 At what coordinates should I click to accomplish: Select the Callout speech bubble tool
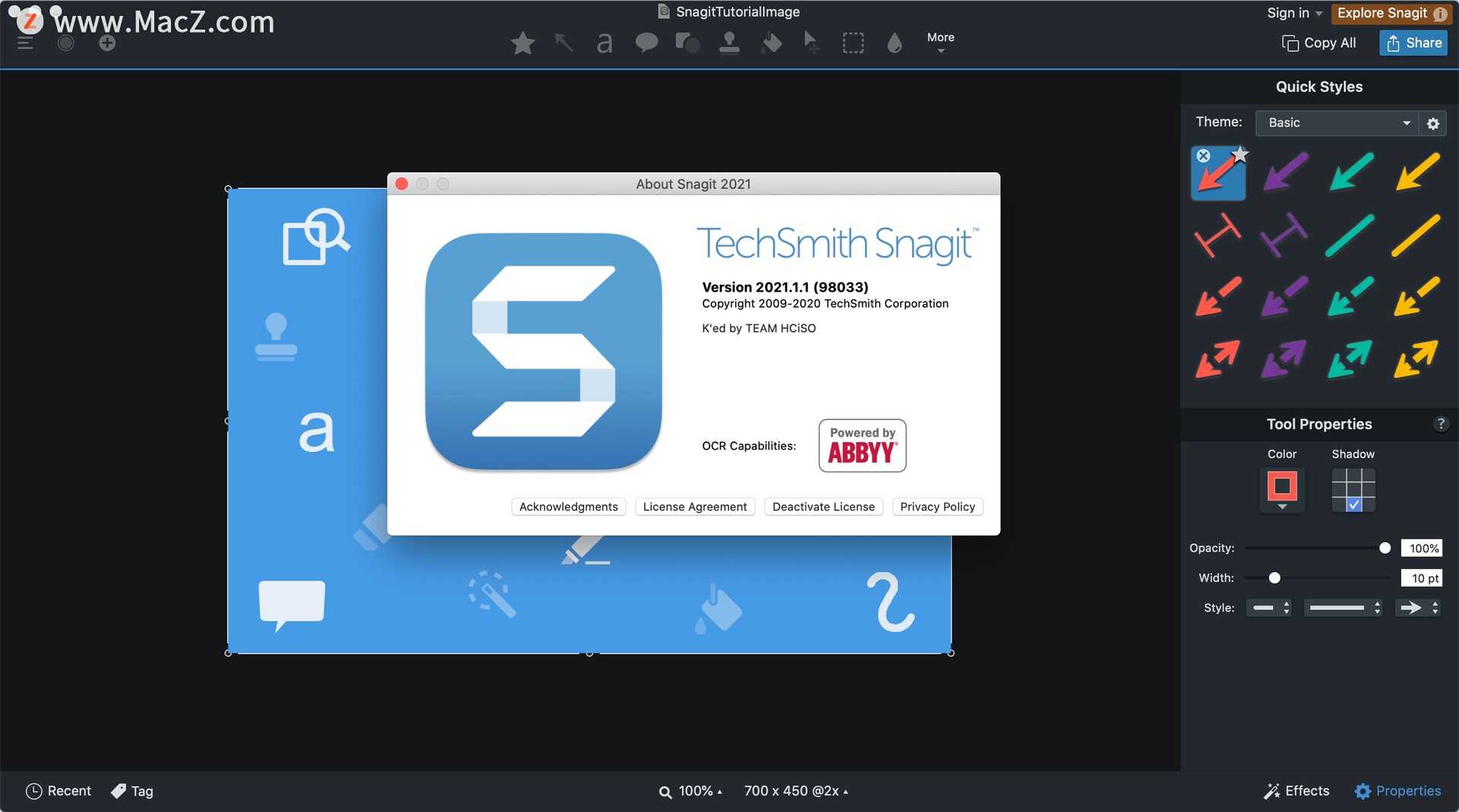coord(647,43)
